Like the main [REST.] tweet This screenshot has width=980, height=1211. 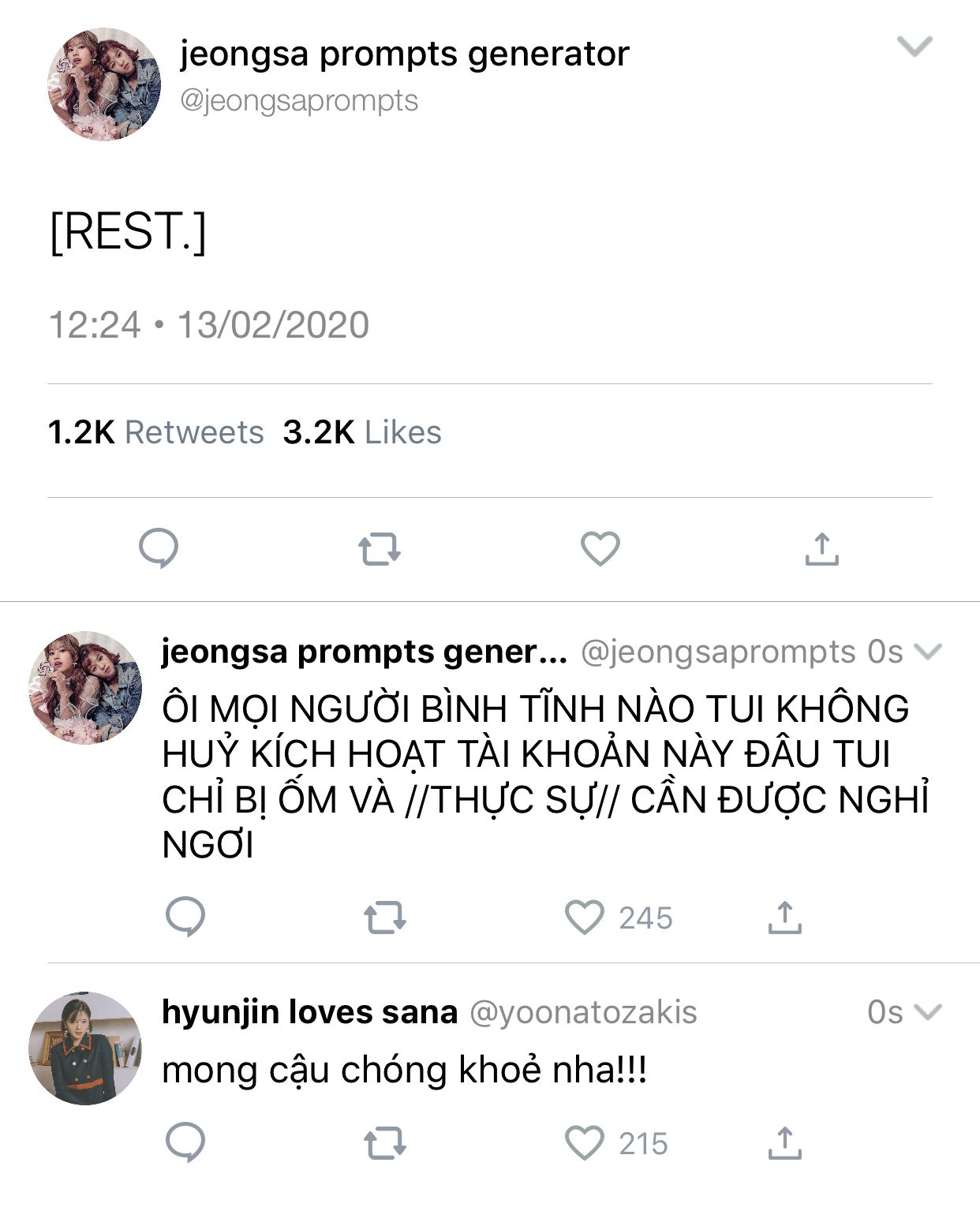click(600, 549)
